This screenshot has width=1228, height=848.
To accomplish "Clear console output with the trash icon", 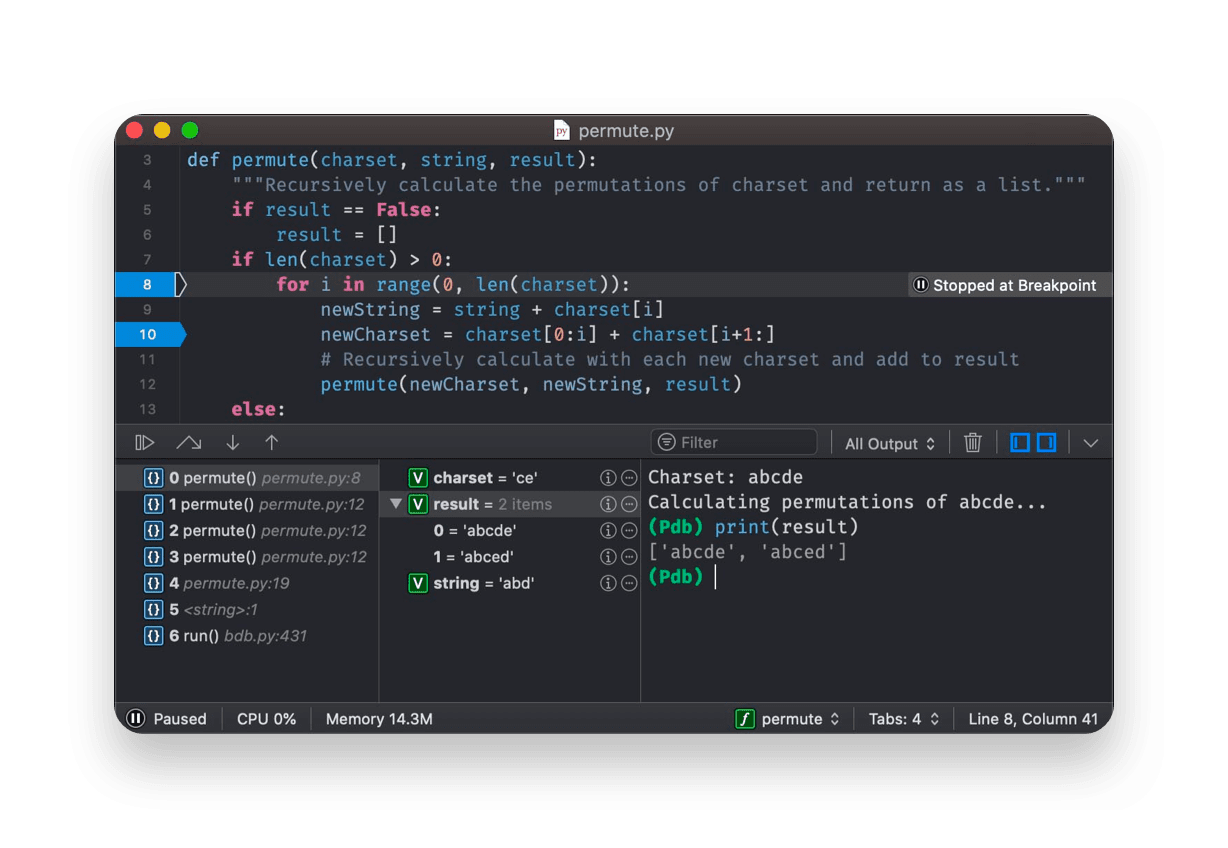I will (972, 441).
